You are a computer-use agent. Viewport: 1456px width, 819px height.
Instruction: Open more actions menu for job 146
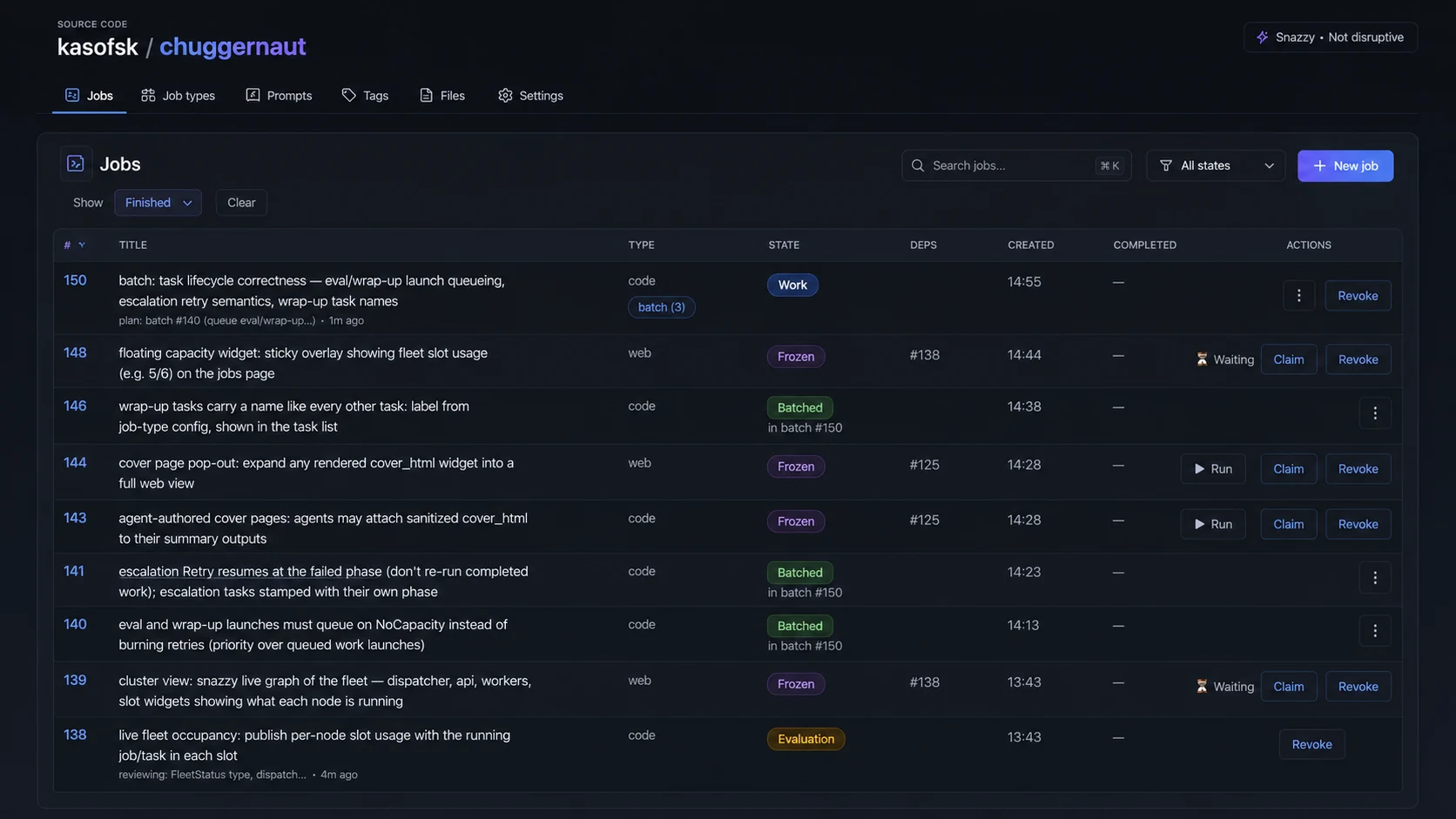click(1375, 413)
